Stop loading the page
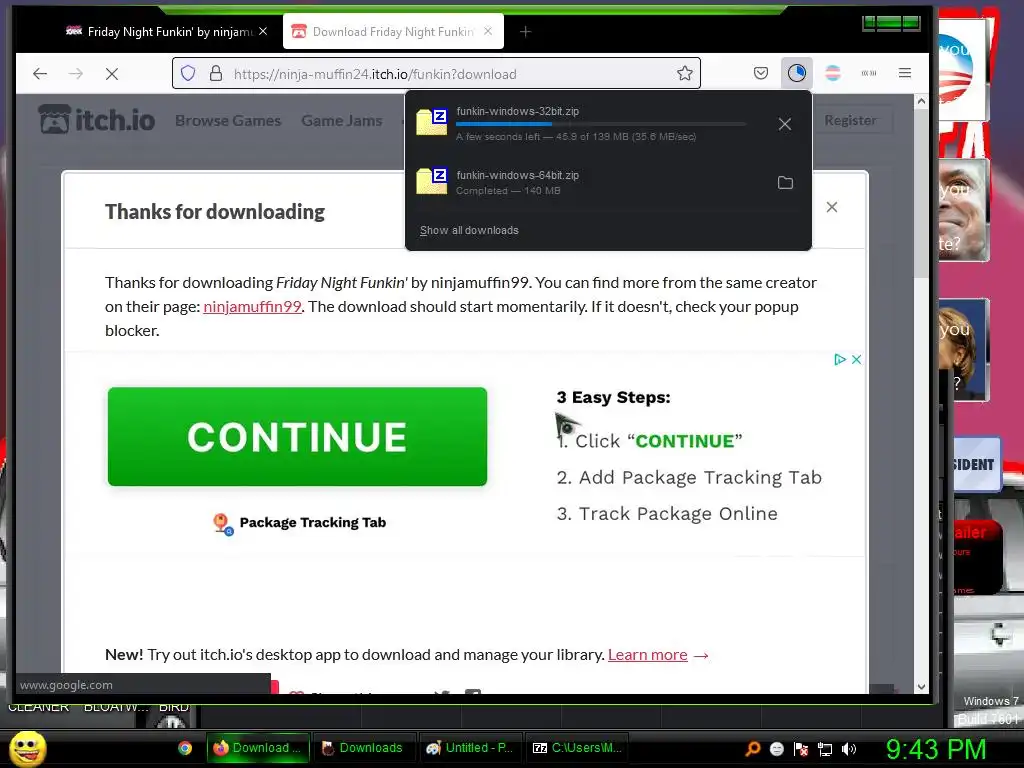 112,74
